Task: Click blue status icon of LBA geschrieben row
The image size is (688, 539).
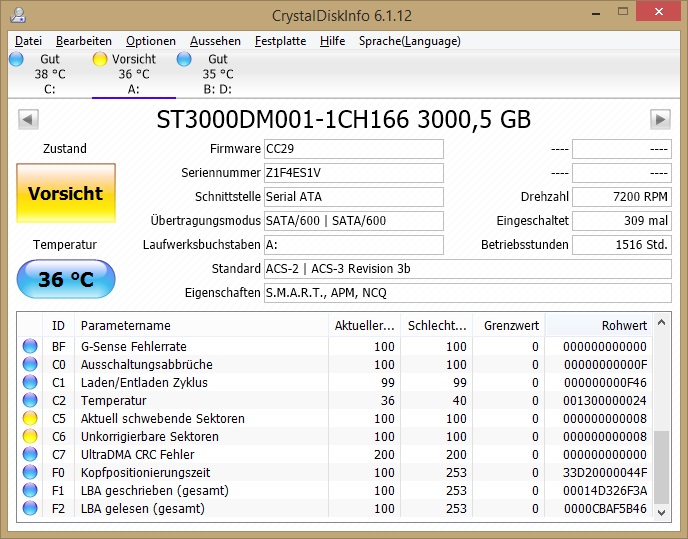Action: click(30, 490)
